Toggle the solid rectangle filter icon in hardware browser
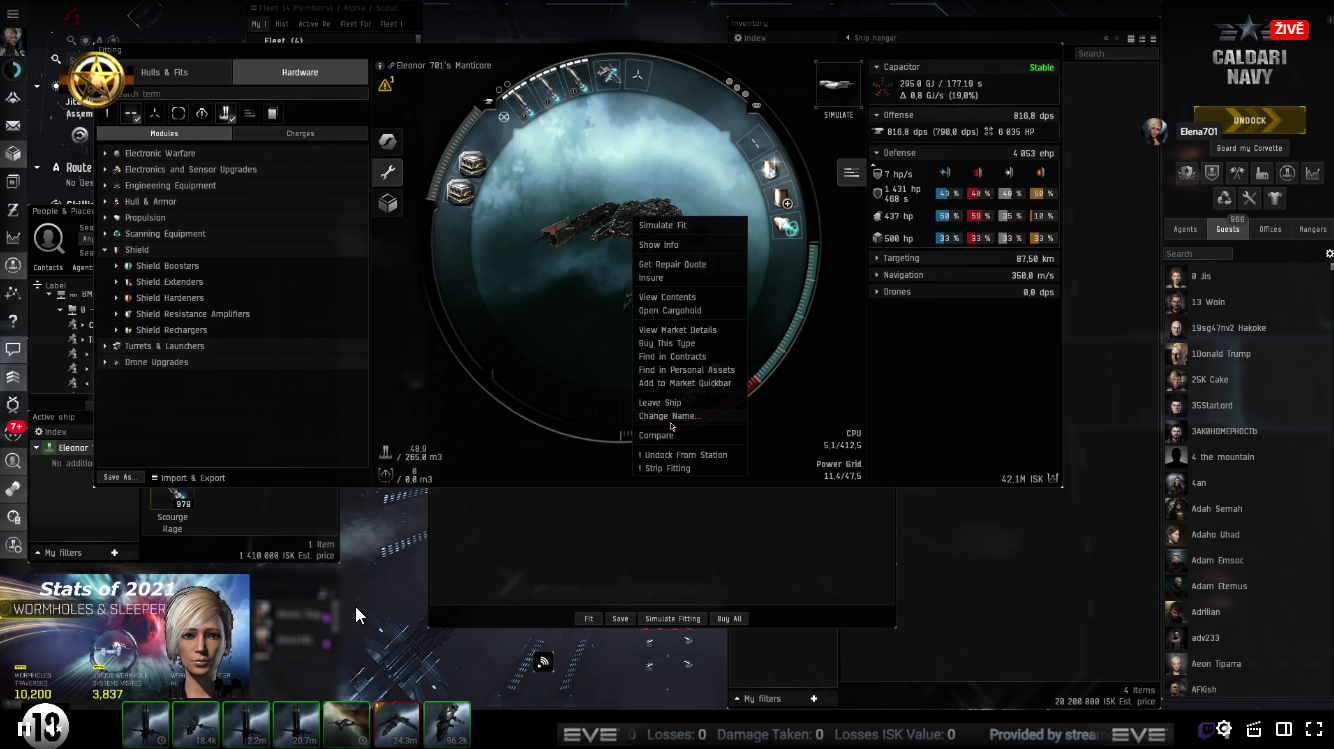Viewport: 1334px width, 749px height. (x=272, y=113)
